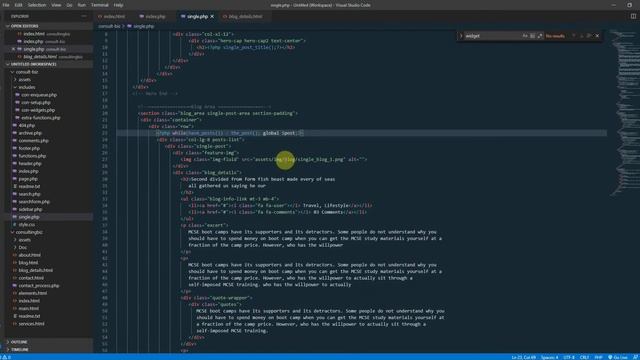
Task: Open the Selection menu
Action: pos(37,5)
